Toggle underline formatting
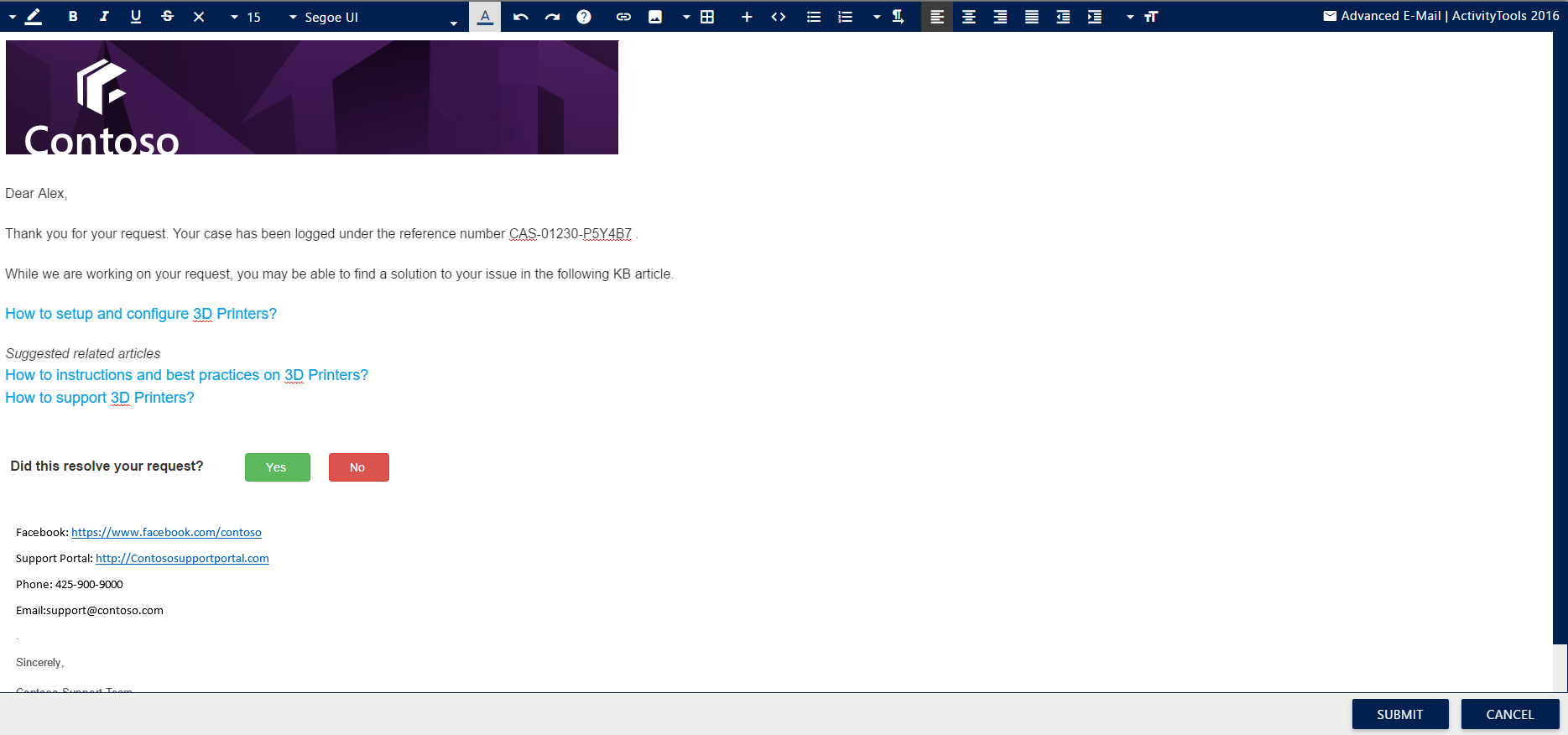 click(136, 17)
